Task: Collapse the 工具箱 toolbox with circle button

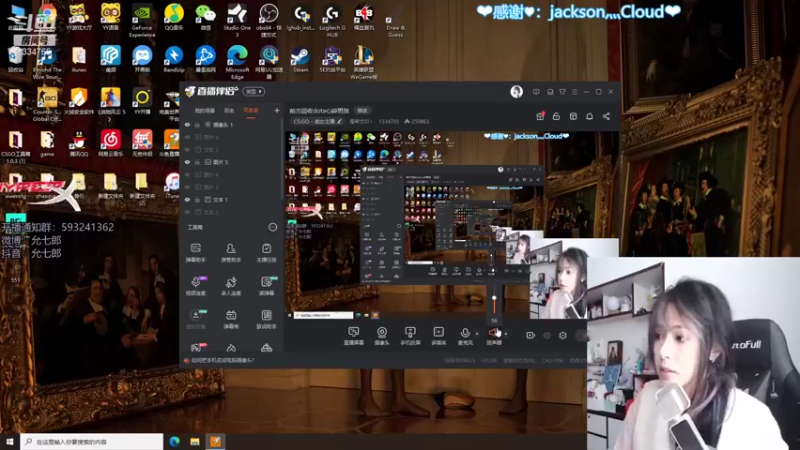Action: (273, 227)
